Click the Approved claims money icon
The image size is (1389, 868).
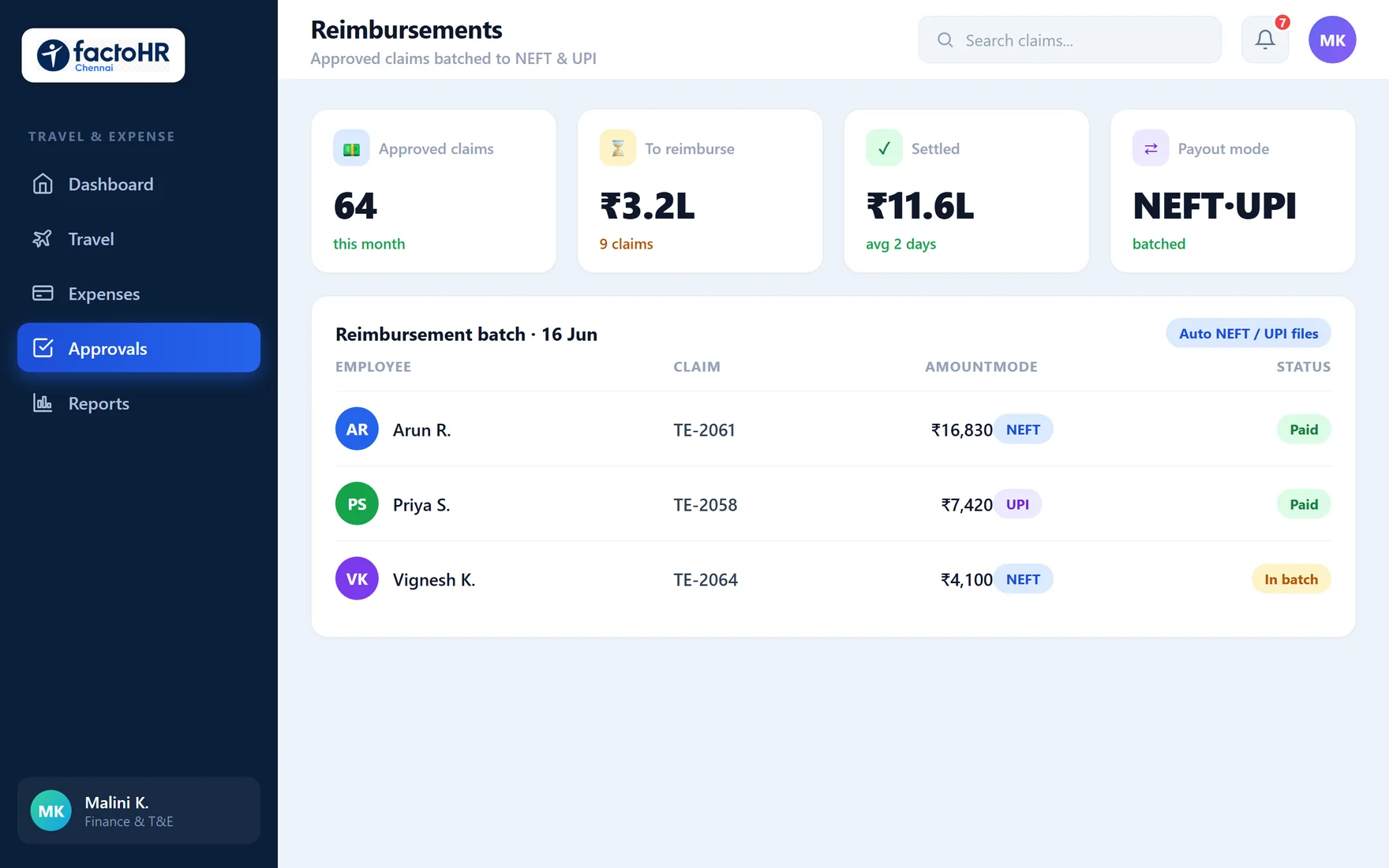(351, 148)
